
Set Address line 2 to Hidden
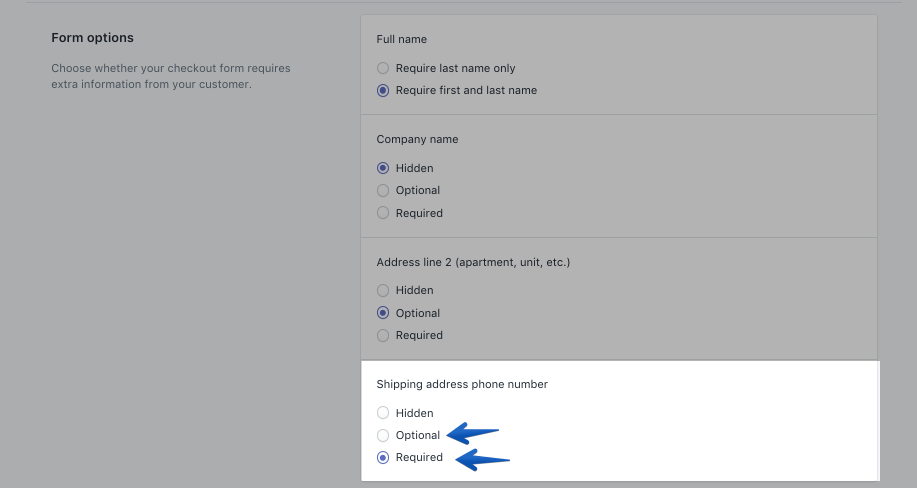click(x=383, y=290)
